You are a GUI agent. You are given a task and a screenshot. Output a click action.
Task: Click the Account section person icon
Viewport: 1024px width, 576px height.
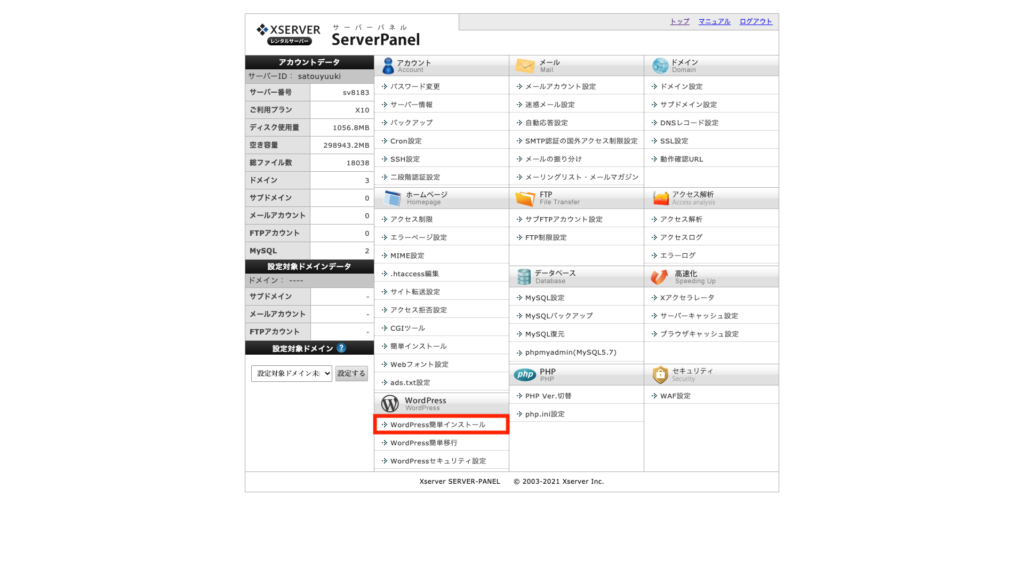[388, 65]
